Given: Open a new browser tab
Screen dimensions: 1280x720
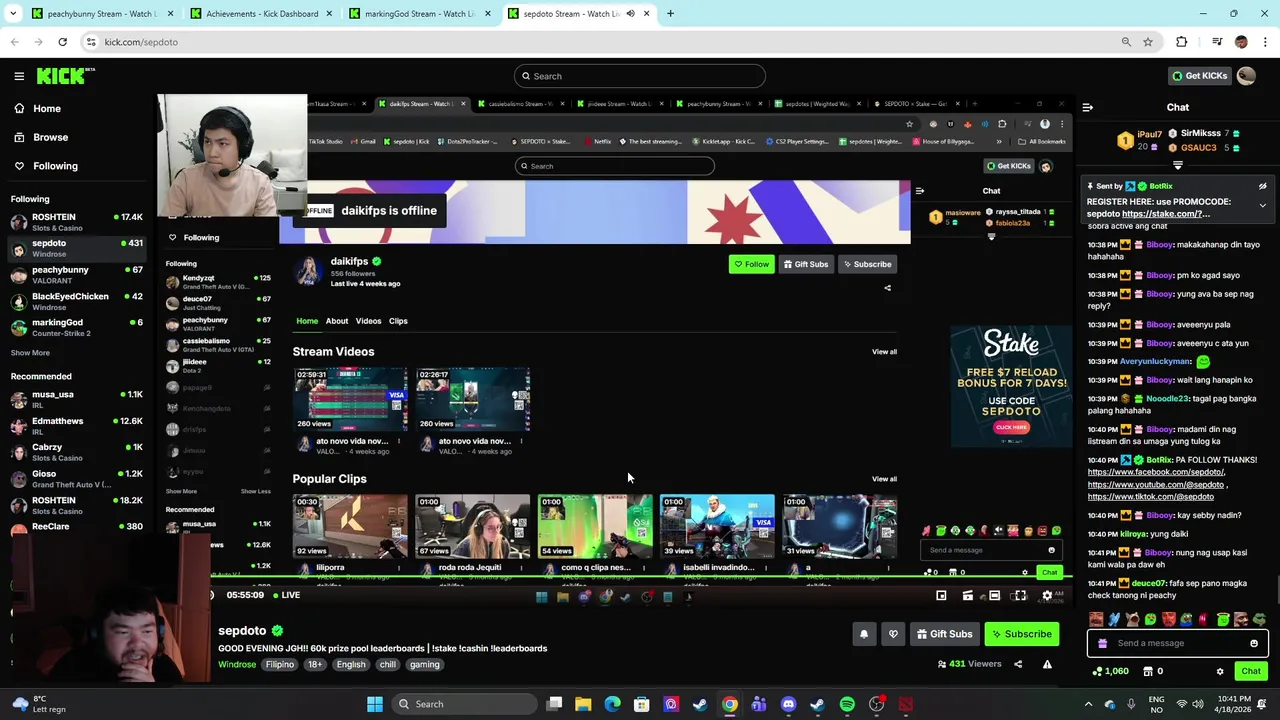Looking at the screenshot, I should pyautogui.click(x=670, y=14).
